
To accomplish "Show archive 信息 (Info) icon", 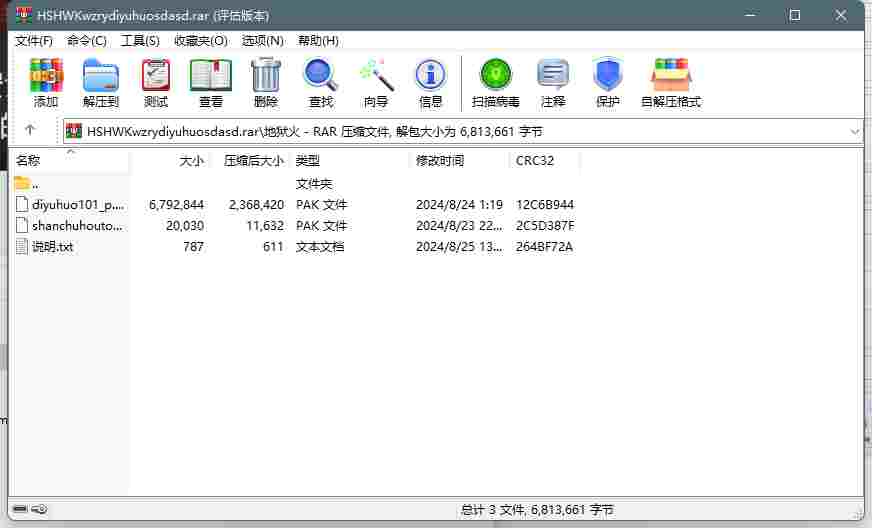I will coord(430,75).
